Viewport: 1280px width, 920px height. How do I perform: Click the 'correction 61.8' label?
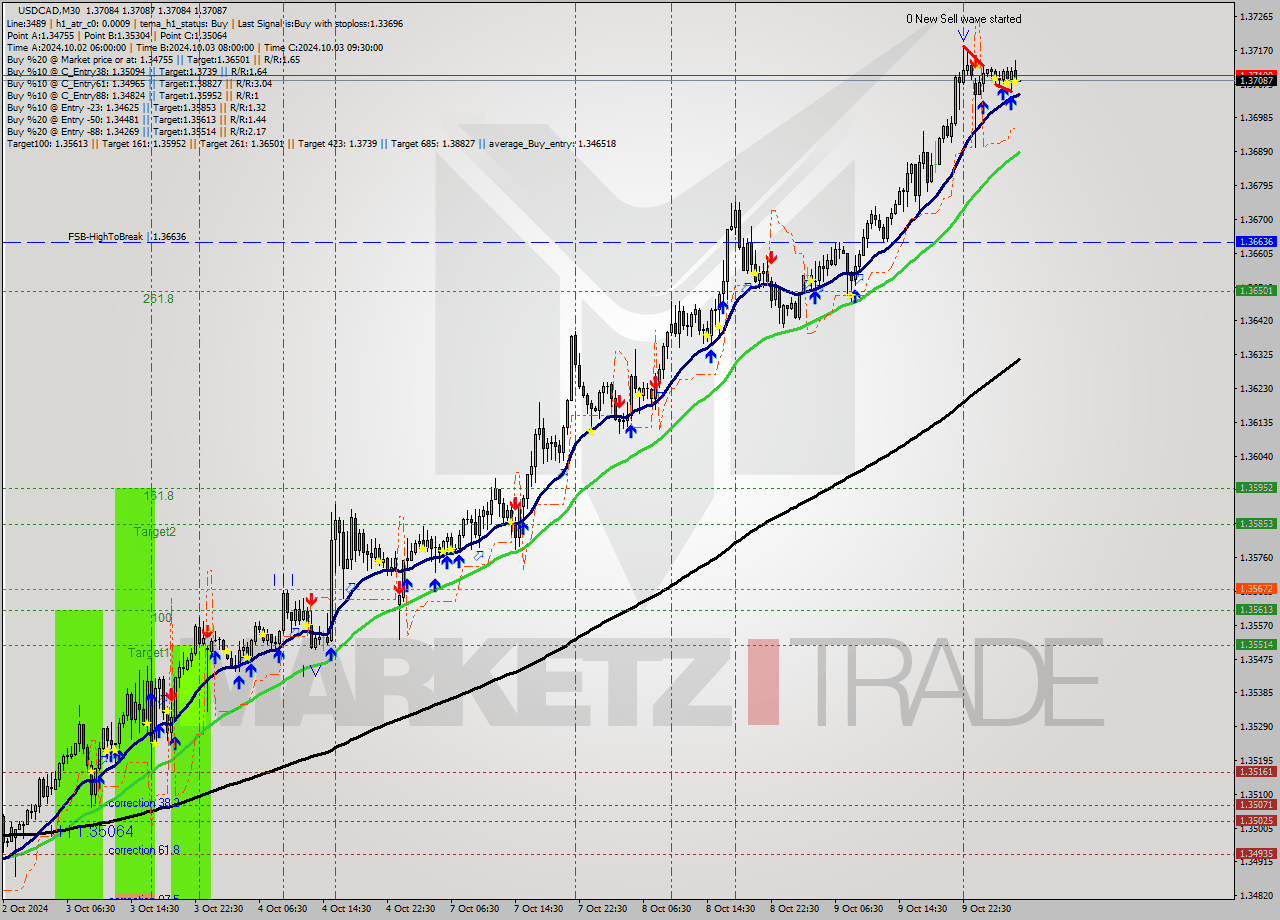tap(146, 850)
